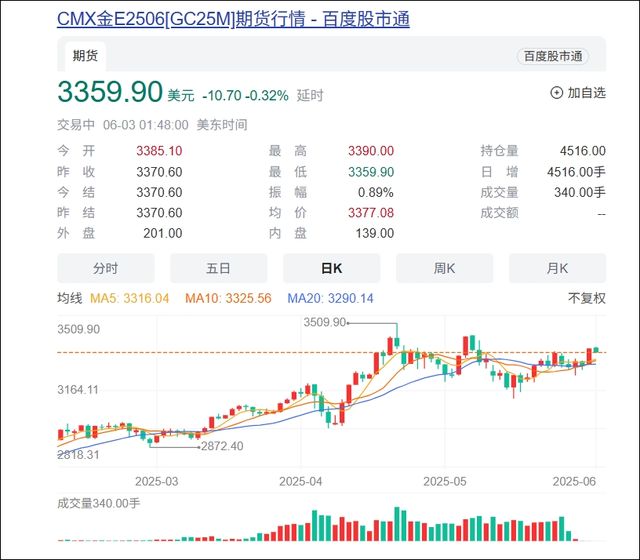The image size is (640, 560).
Task: Open the 不复权 adjustment dropdown
Action: (587, 298)
